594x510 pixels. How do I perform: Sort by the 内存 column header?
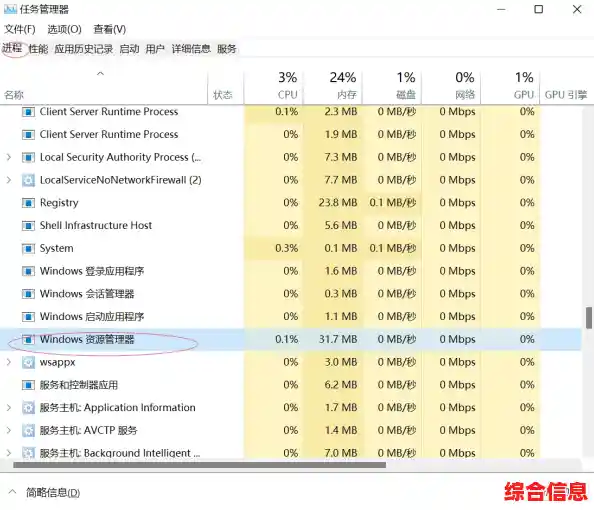(x=333, y=87)
